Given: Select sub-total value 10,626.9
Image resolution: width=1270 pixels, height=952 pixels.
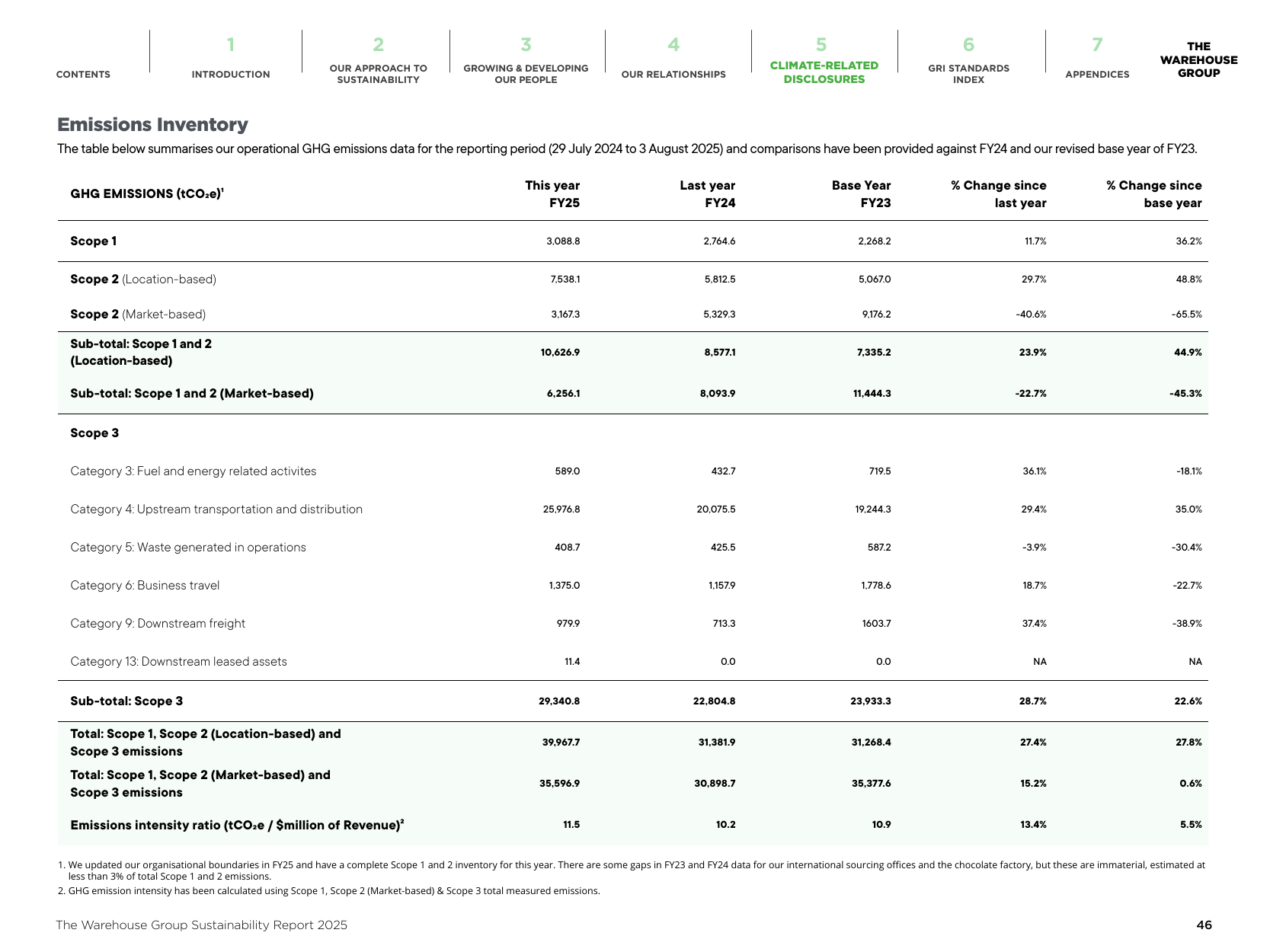Looking at the screenshot, I should pos(560,353).
